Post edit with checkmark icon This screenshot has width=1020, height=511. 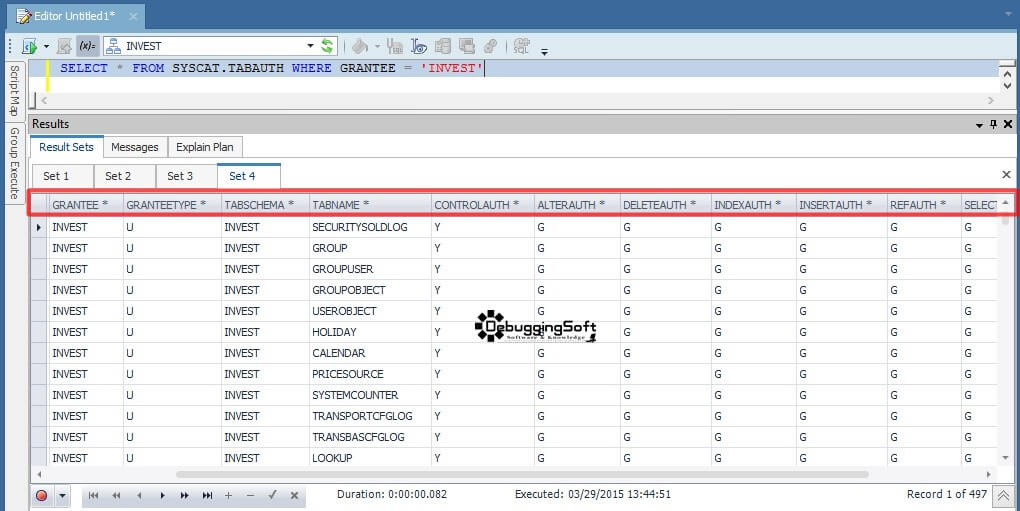point(273,495)
